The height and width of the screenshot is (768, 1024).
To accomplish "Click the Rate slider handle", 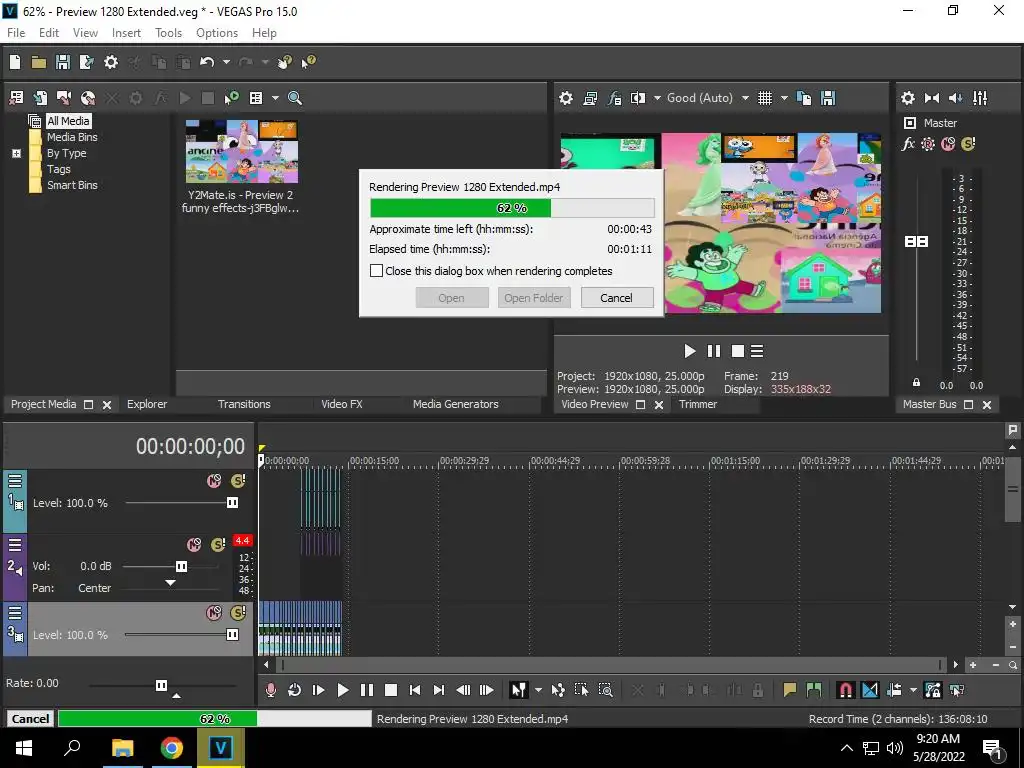I will point(161,685).
